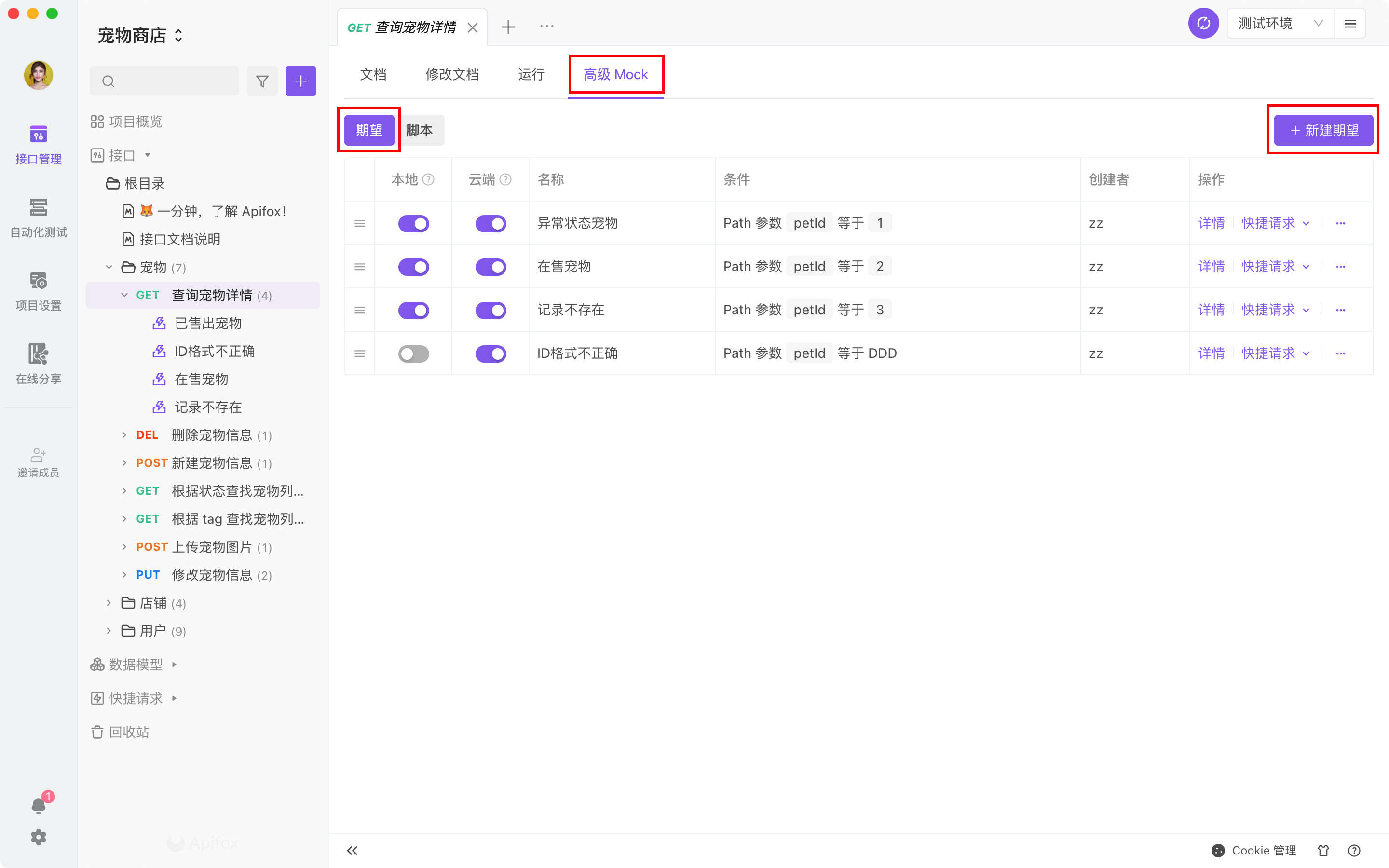This screenshot has width=1389, height=868.
Task: Collapse the 宠物 folder in the tree
Action: tap(109, 267)
